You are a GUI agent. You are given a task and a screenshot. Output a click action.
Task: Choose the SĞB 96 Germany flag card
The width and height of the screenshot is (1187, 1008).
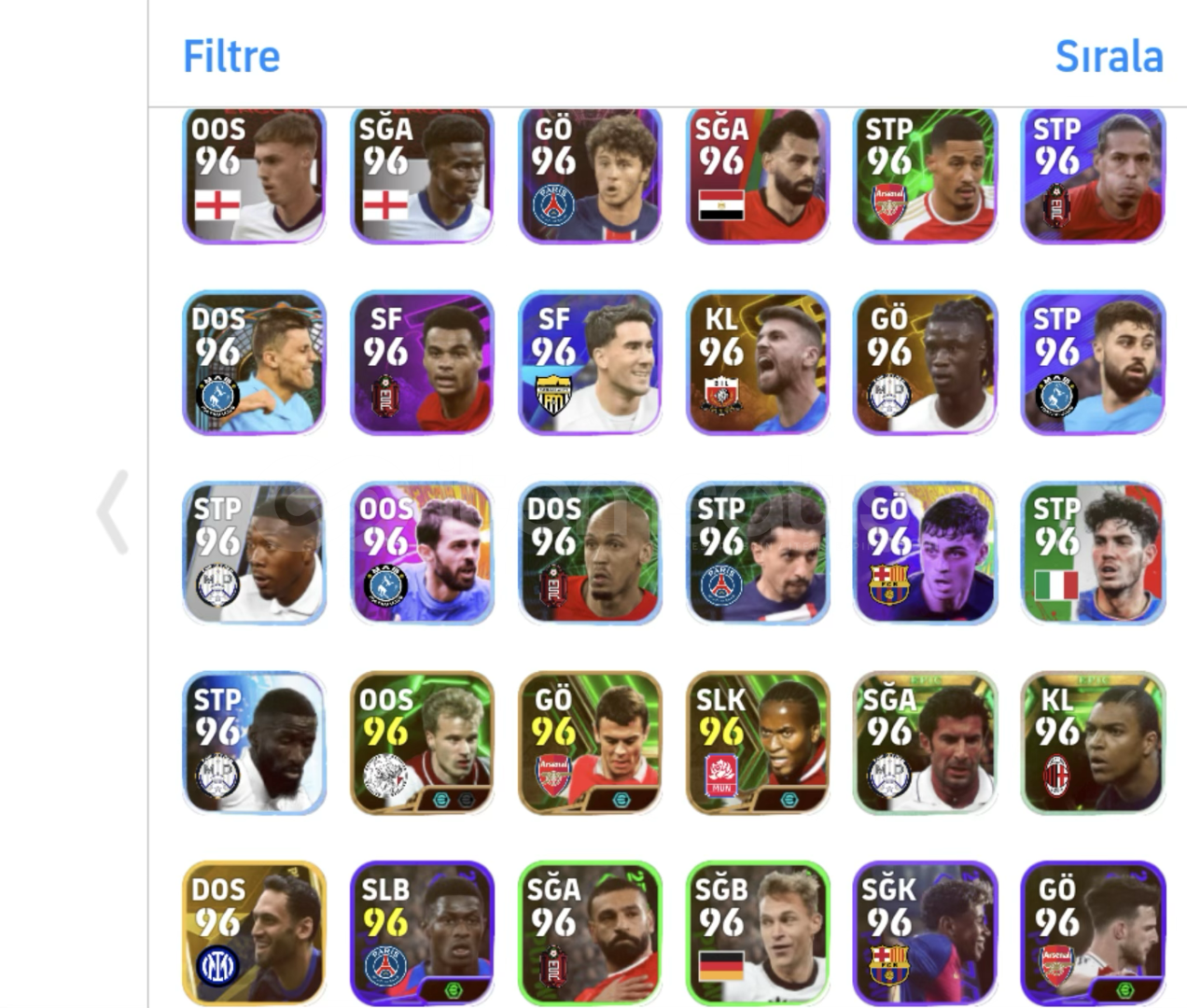click(x=758, y=933)
